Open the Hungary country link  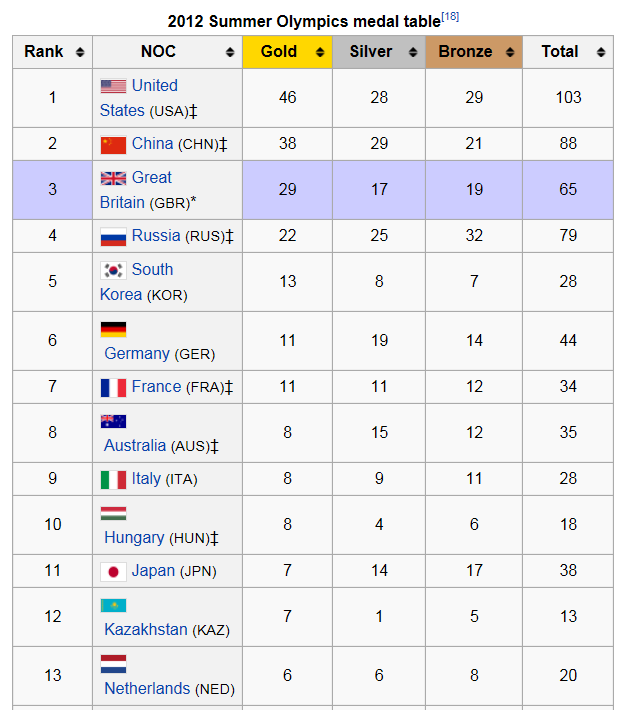pos(134,538)
